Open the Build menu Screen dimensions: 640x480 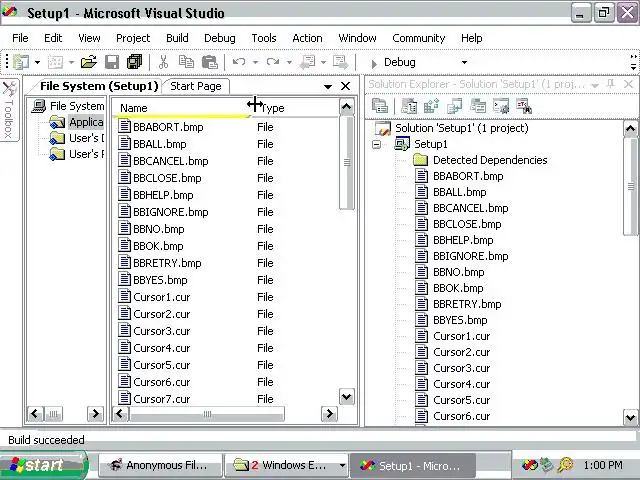click(x=177, y=38)
